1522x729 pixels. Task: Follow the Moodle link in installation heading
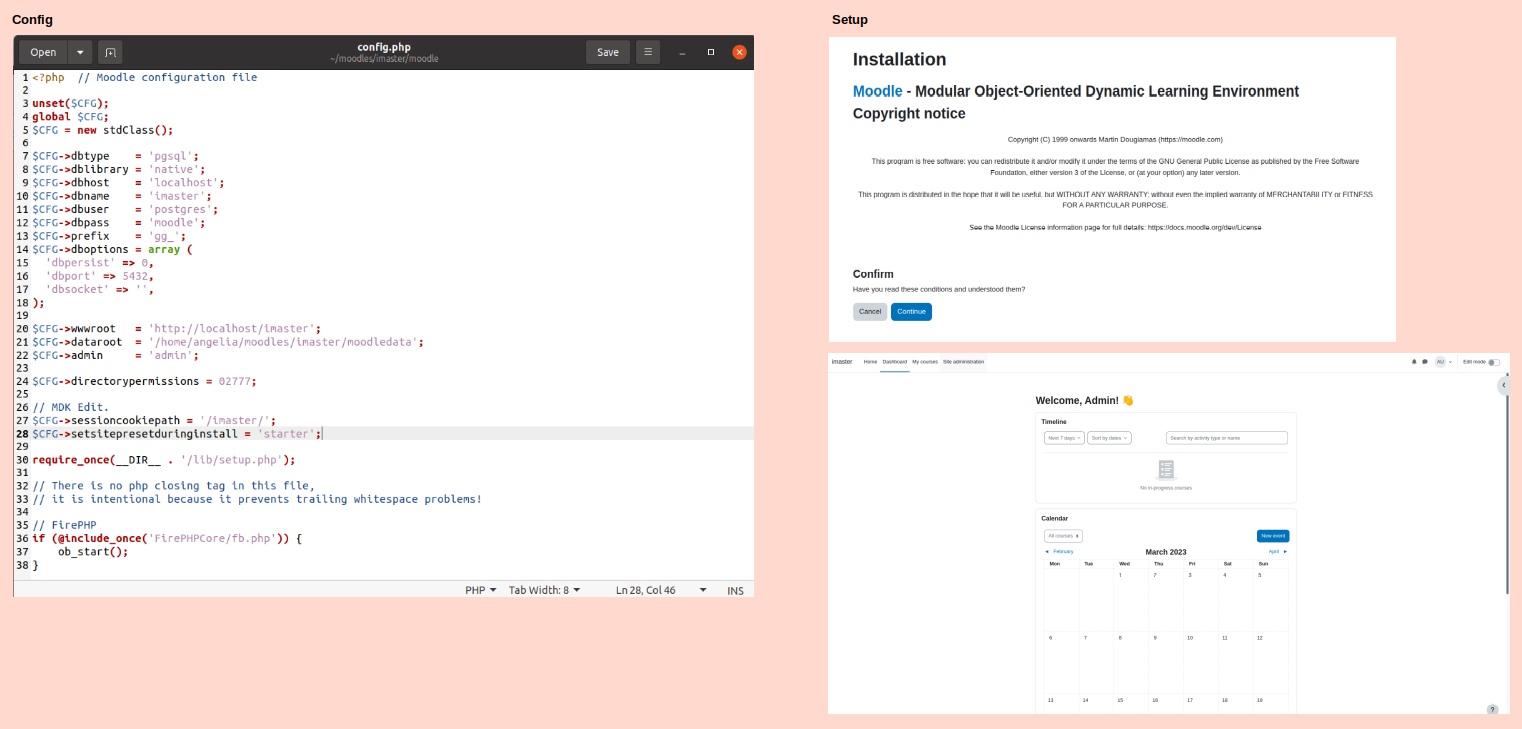877,91
